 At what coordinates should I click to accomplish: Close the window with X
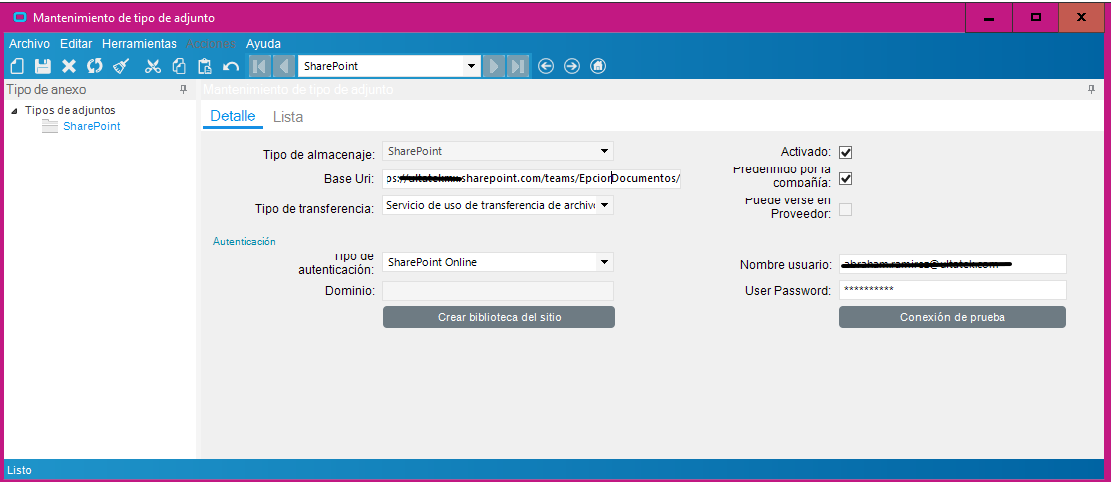(1082, 18)
